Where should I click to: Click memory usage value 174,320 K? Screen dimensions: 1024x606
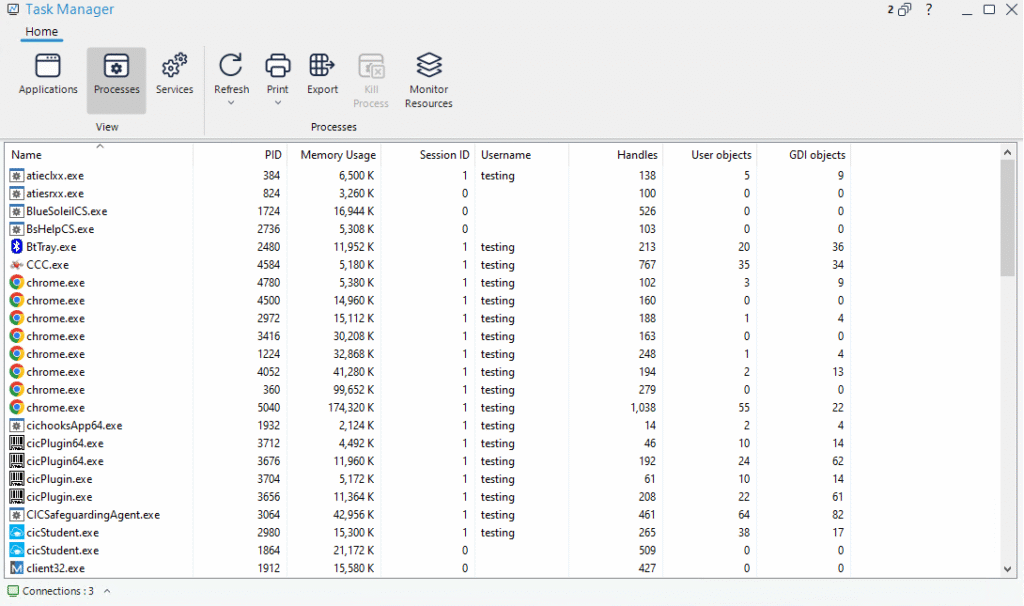coord(351,407)
